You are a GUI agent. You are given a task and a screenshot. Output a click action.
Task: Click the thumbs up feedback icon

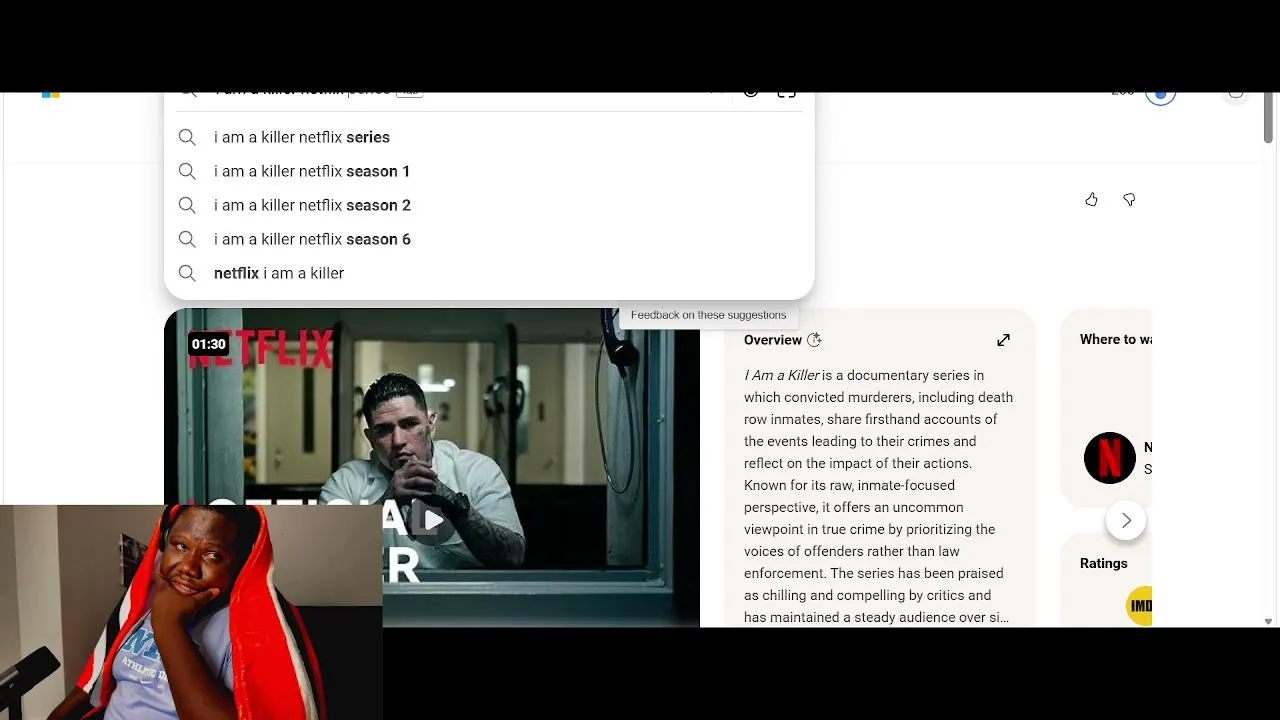click(1091, 200)
